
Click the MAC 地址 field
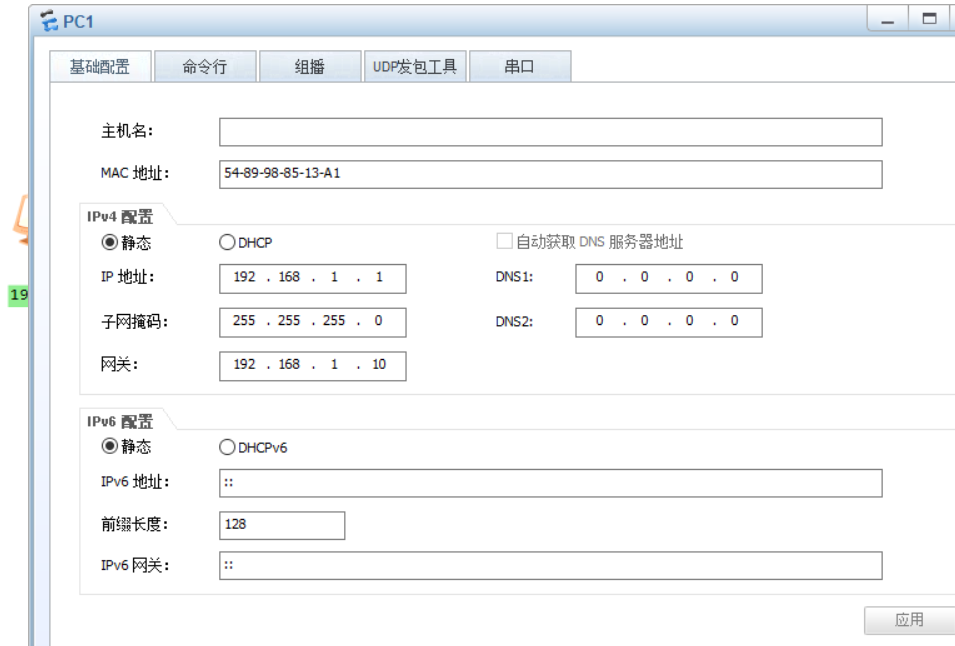(551, 174)
